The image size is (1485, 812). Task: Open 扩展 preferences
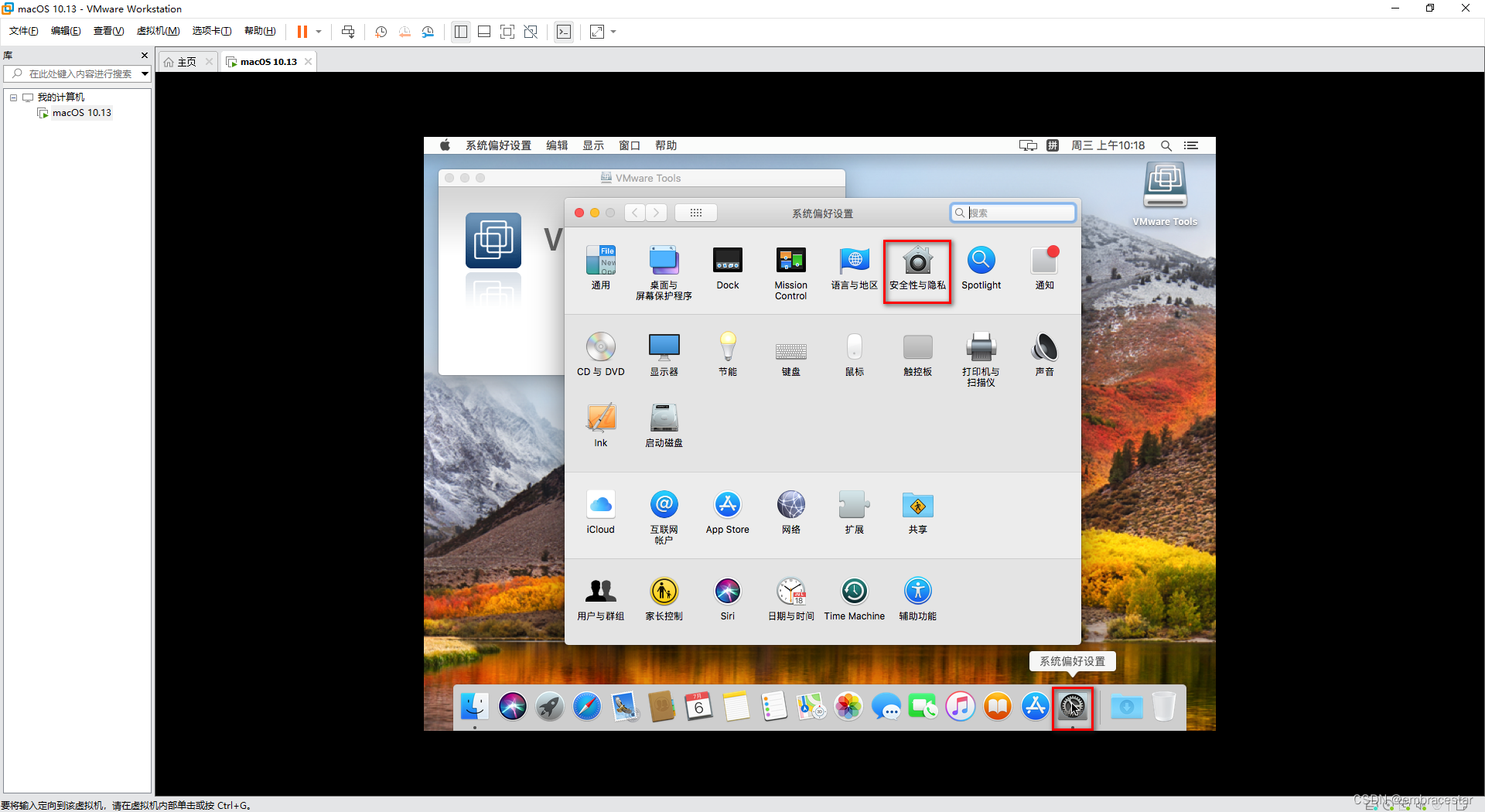(x=855, y=513)
